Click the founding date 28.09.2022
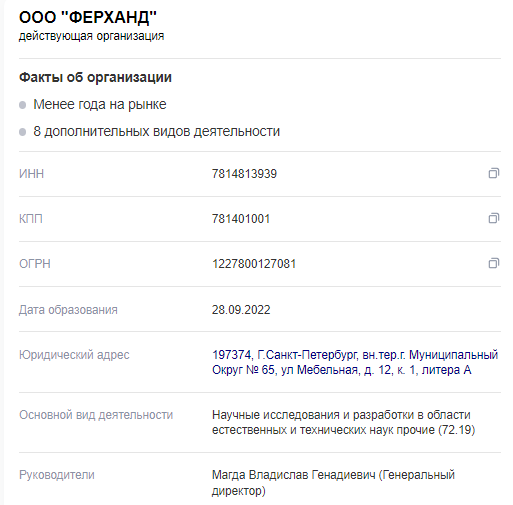 click(x=241, y=310)
